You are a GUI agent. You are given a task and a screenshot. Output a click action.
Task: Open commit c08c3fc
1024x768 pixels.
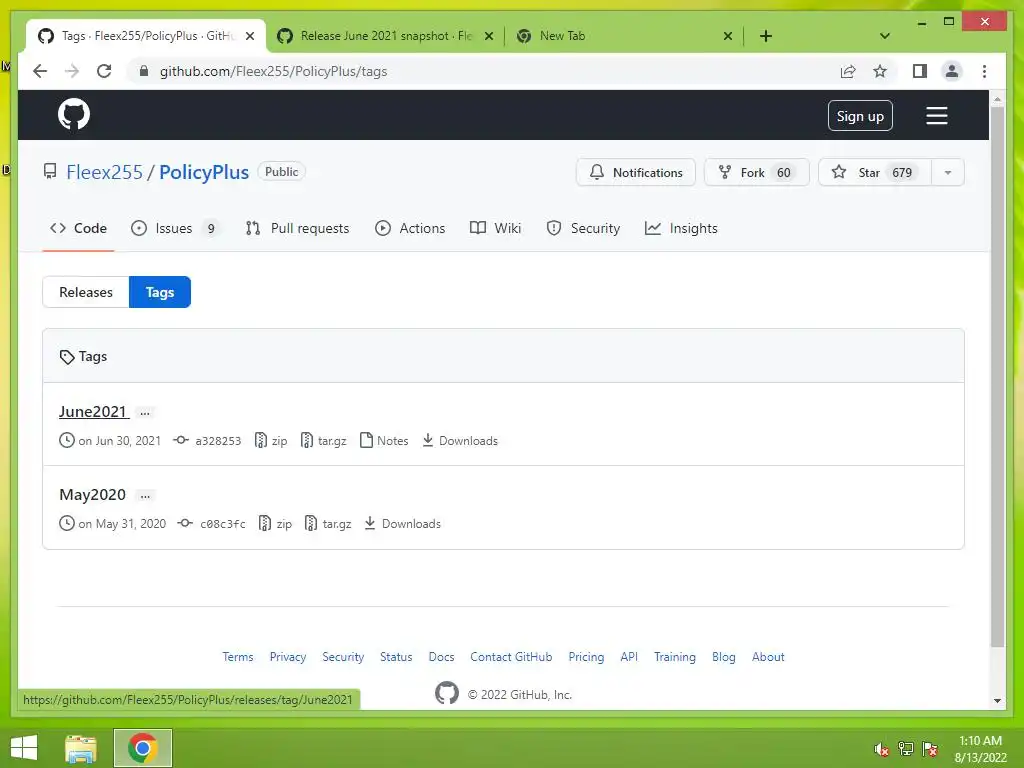coord(212,524)
